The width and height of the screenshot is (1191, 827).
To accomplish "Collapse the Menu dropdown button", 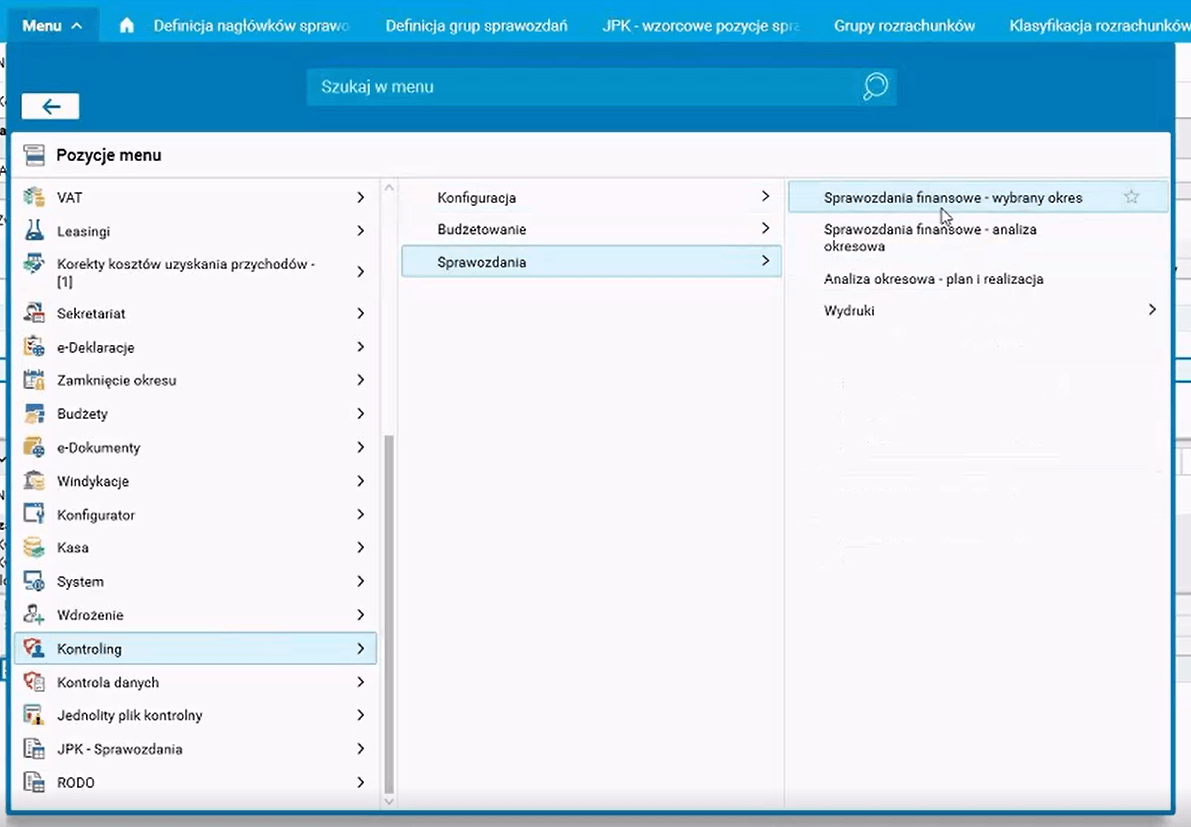I will point(52,26).
